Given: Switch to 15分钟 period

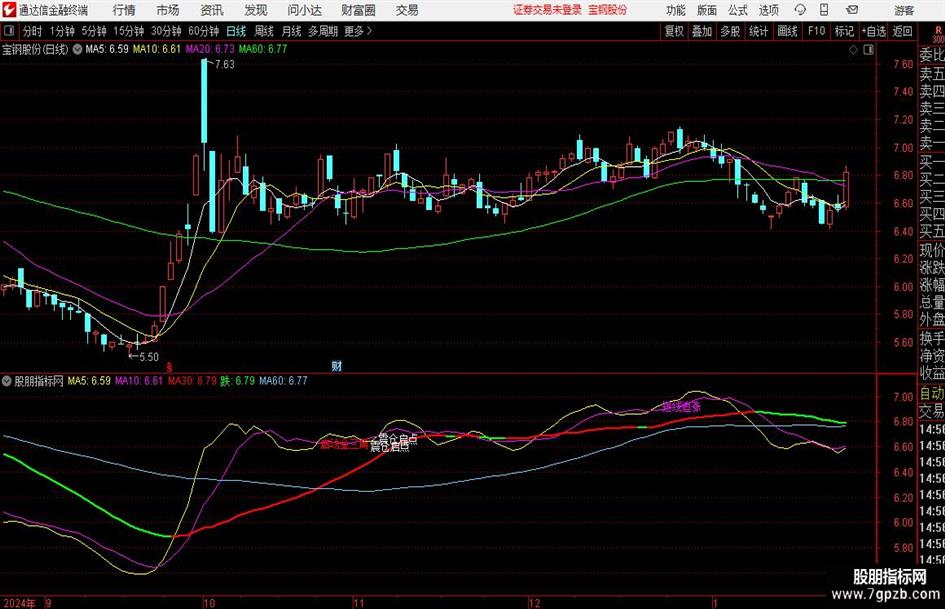Looking at the screenshot, I should tap(129, 31).
